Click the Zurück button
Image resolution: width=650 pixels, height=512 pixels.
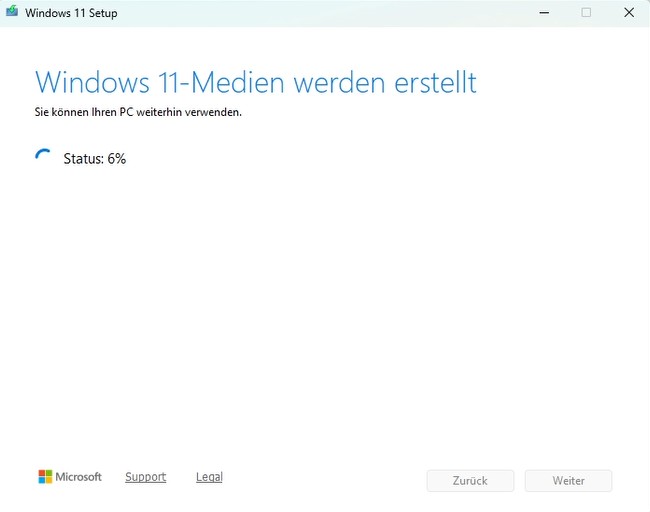[x=470, y=480]
